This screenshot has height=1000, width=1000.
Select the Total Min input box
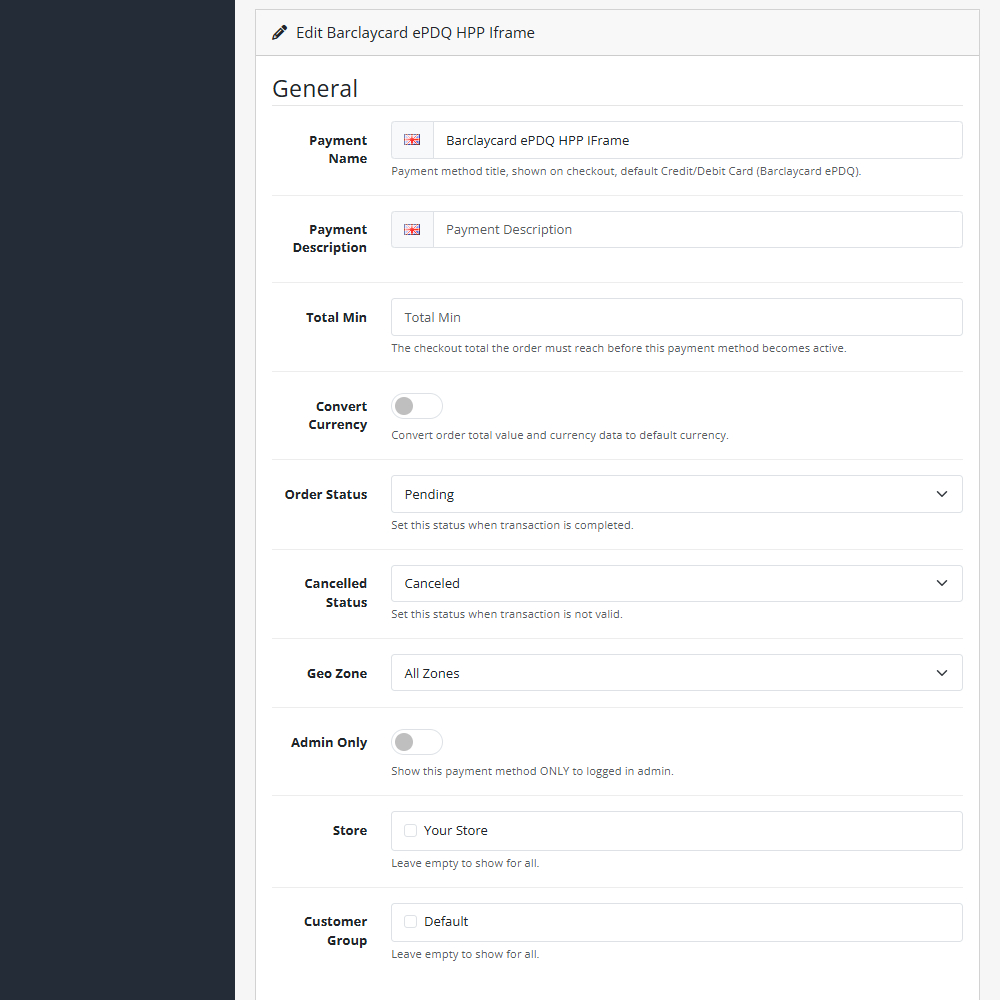(x=677, y=317)
